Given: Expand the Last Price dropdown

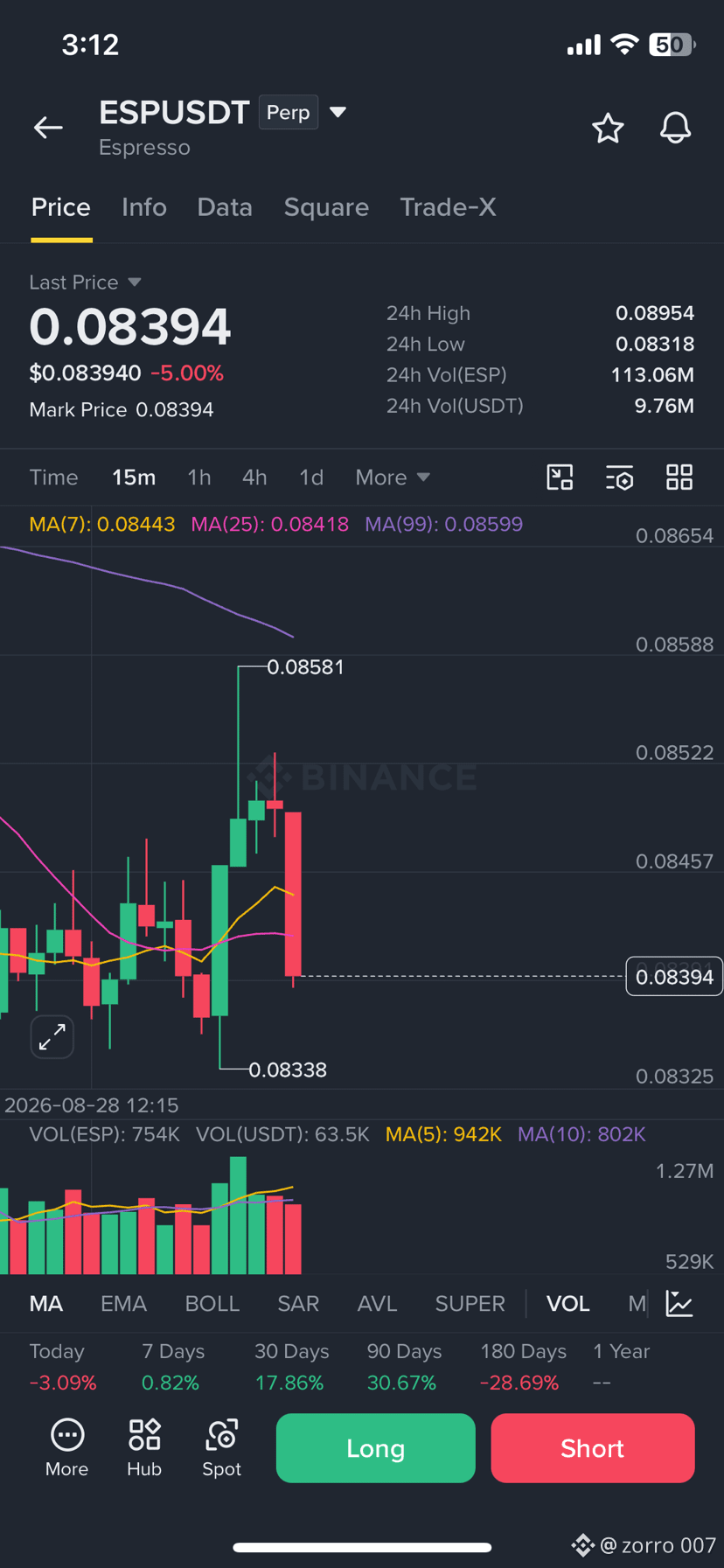Looking at the screenshot, I should 85,282.
